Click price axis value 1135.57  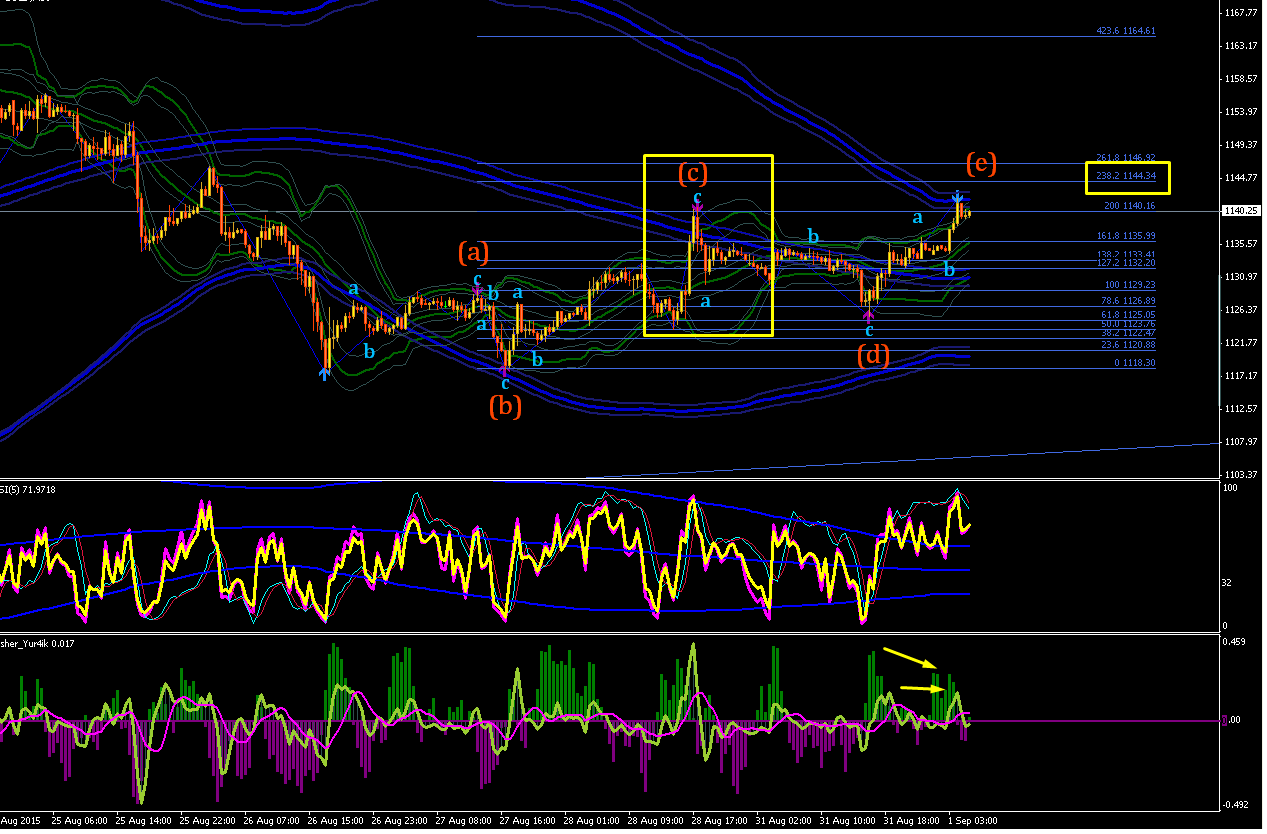[x=1242, y=244]
